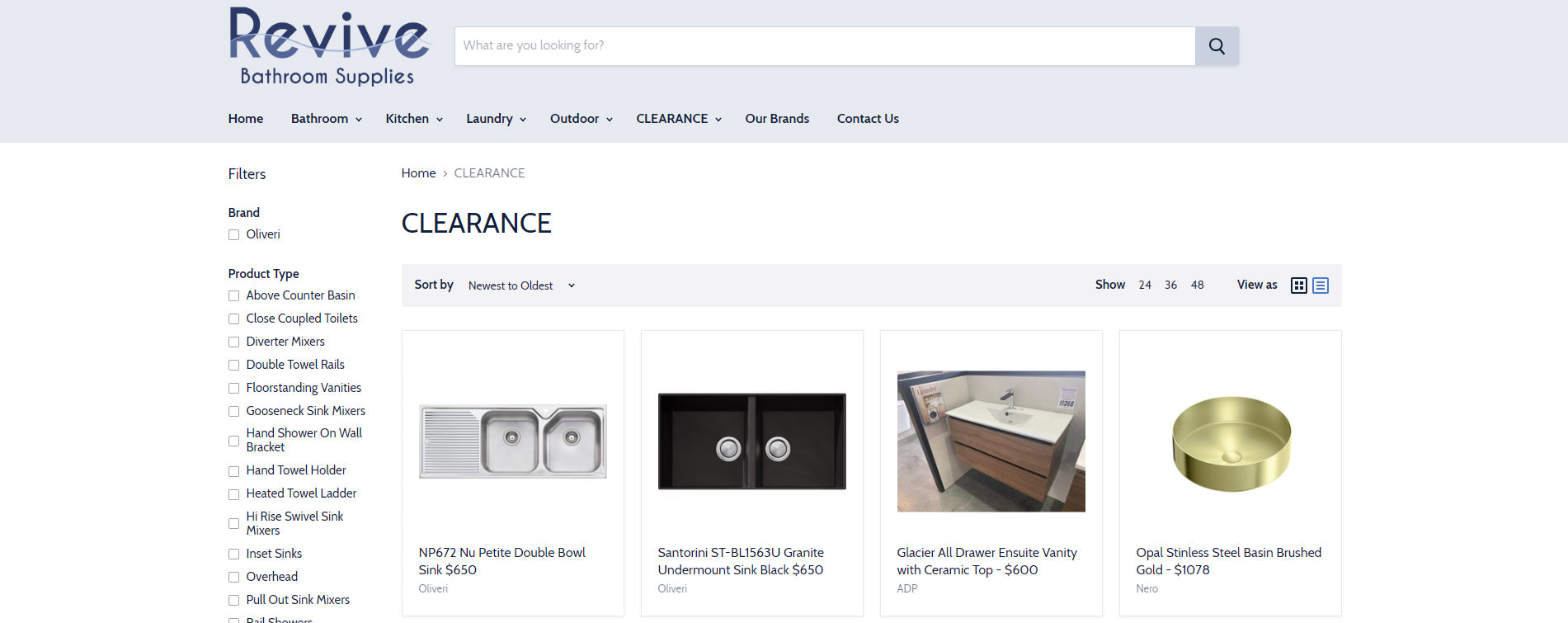Open the Opal brushed gold basin image

coord(1230,443)
